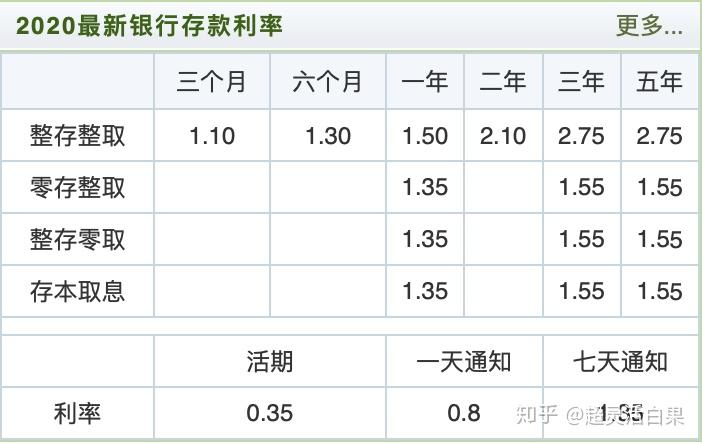Select the 二年 column header
702x444 pixels.
point(503,82)
